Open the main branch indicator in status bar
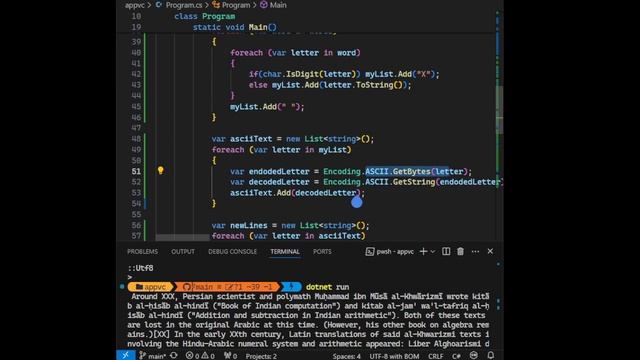640x360 pixels. tap(153, 356)
